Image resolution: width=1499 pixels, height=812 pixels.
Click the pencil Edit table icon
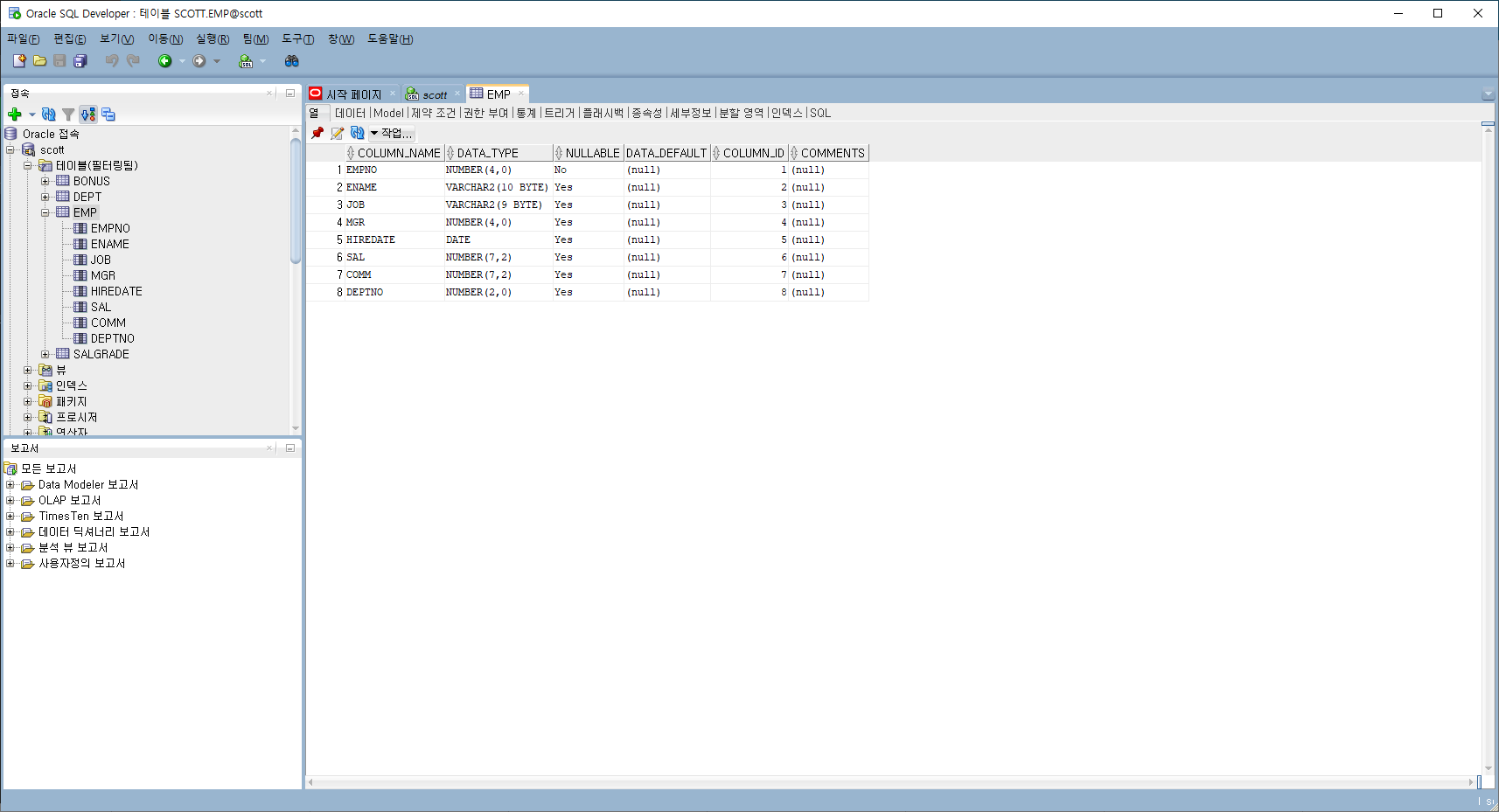pyautogui.click(x=338, y=133)
